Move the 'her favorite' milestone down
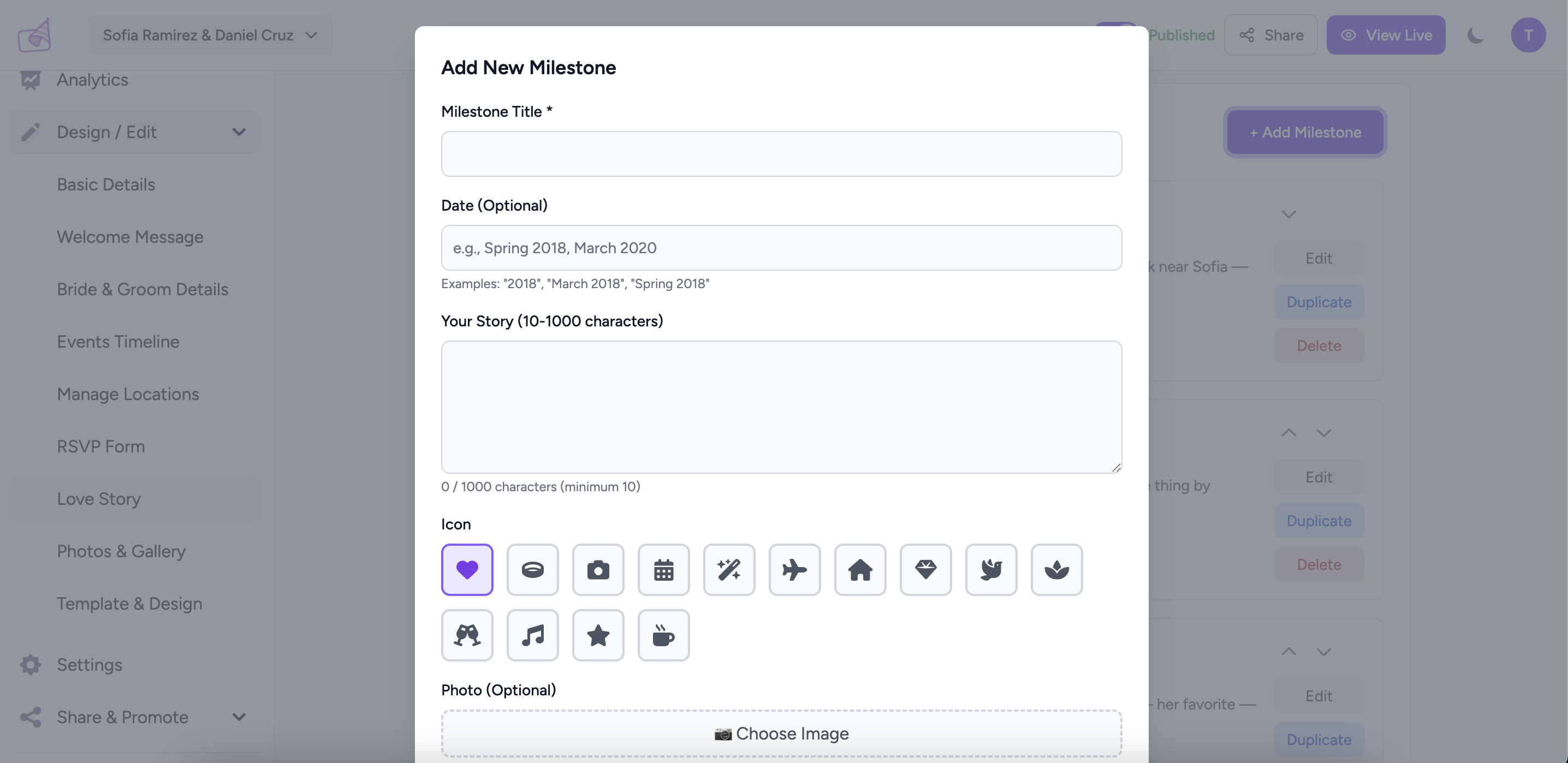The height and width of the screenshot is (763, 1568). [1323, 651]
